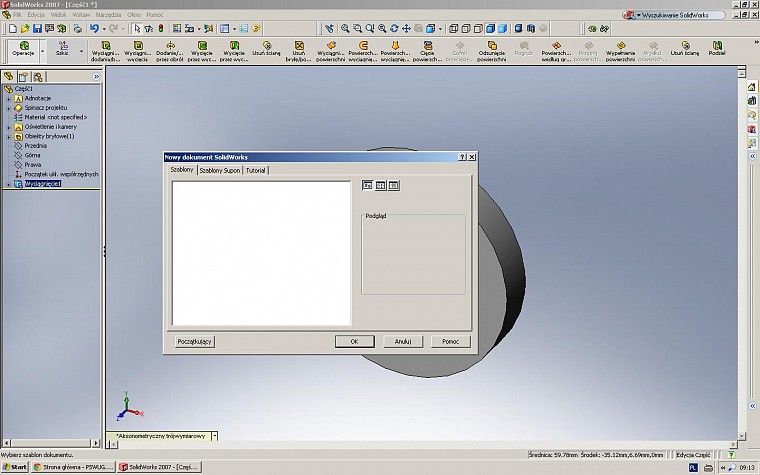Click the Rebuild traffic light icon
Image resolution: width=760 pixels, height=475 pixels.
pos(161,29)
